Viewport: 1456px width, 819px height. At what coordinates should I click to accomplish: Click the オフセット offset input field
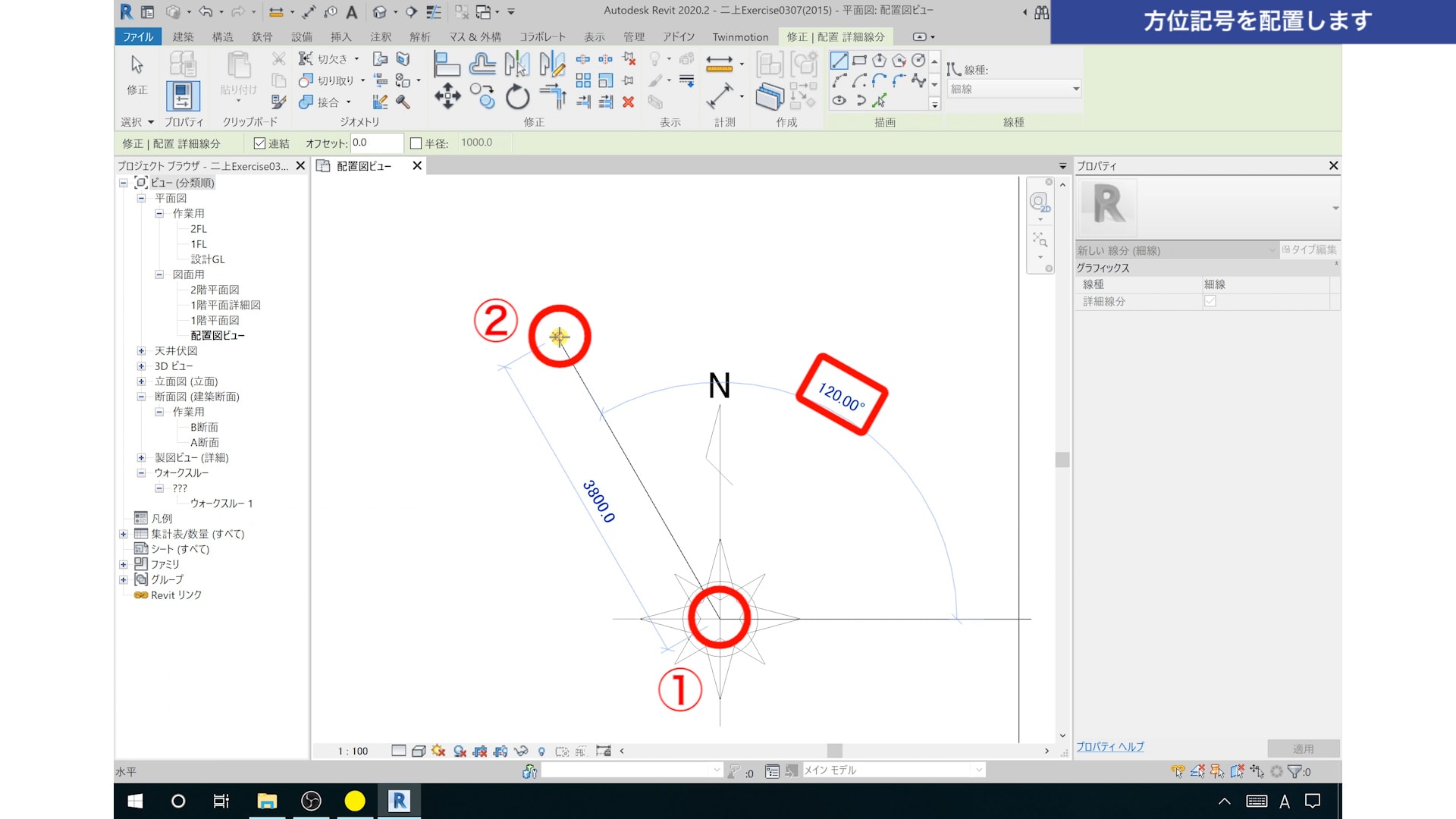coord(375,143)
